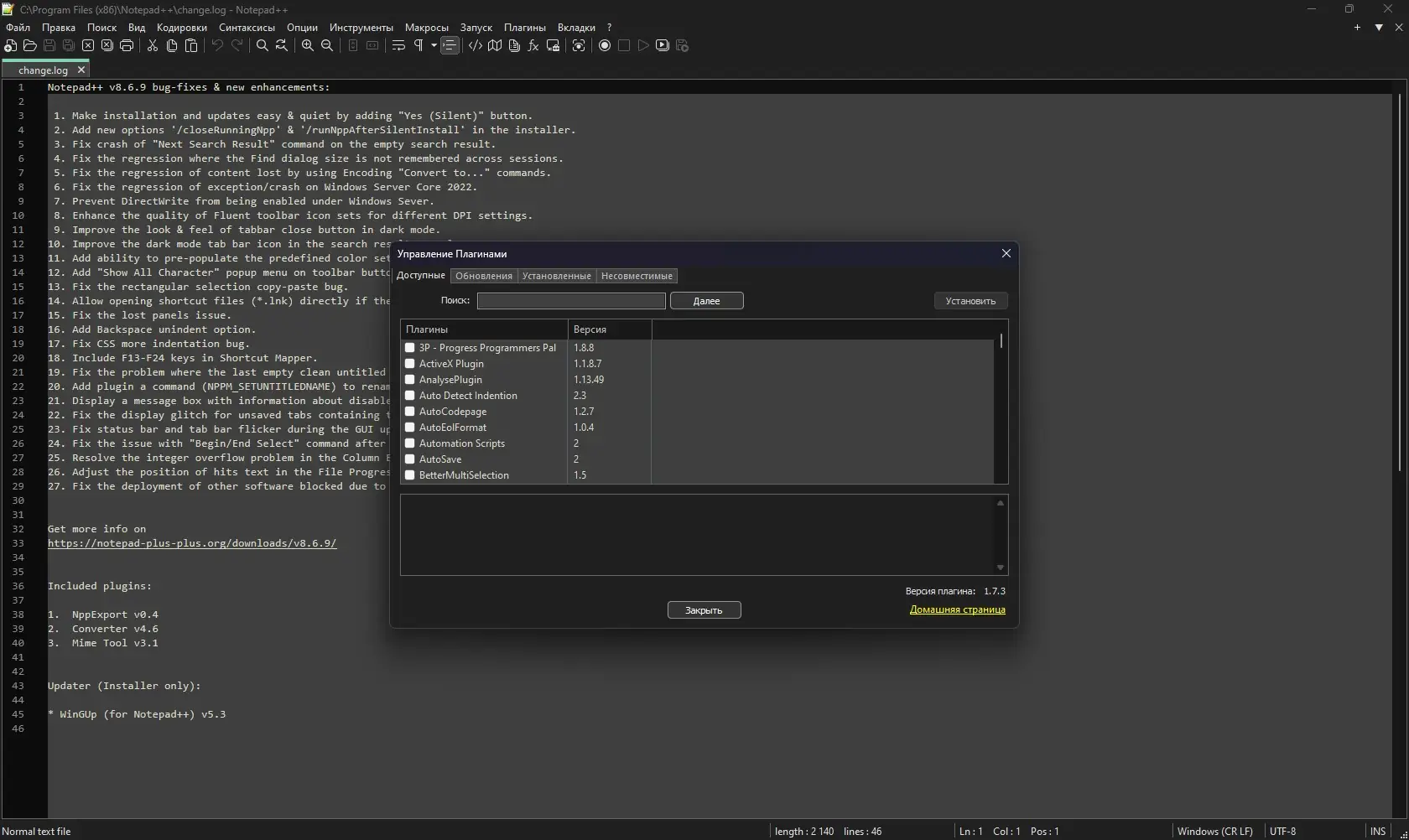The image size is (1409, 840).
Task: Sort by the Версия column header
Action: coord(610,329)
